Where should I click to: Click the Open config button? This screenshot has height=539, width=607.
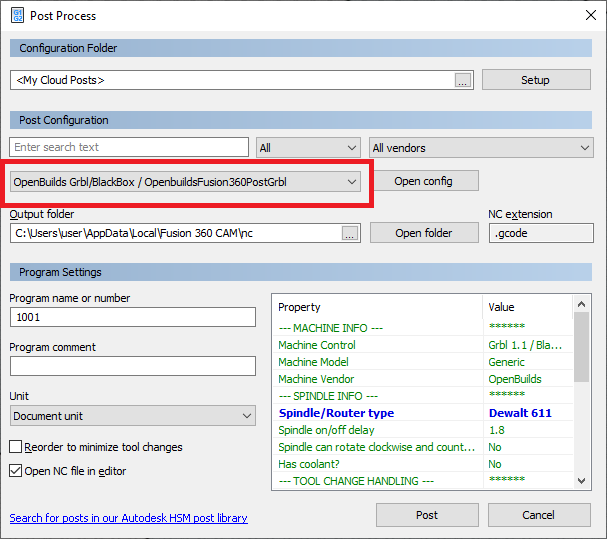point(423,181)
